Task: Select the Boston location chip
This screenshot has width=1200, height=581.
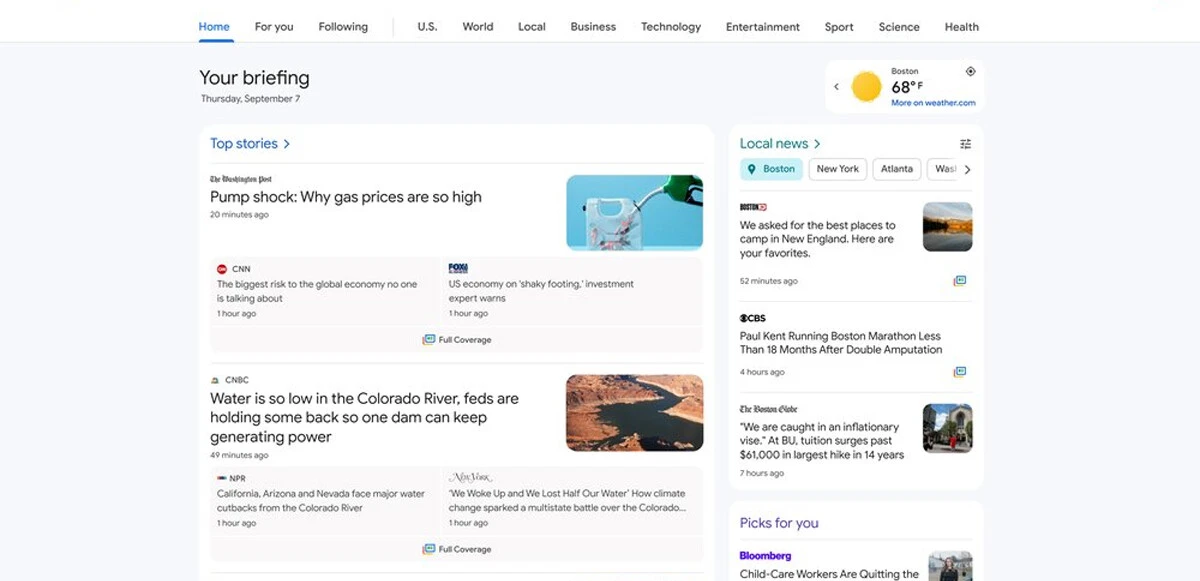Action: tap(771, 169)
